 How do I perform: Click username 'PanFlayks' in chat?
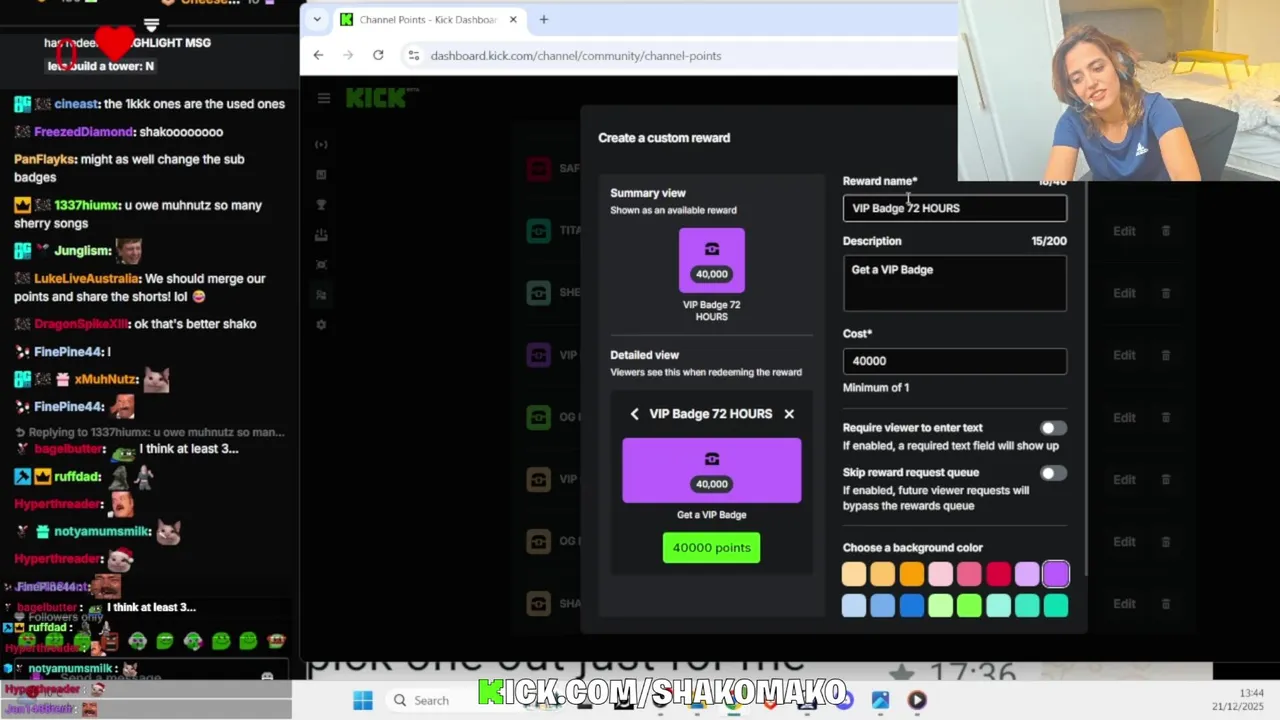click(x=44, y=159)
